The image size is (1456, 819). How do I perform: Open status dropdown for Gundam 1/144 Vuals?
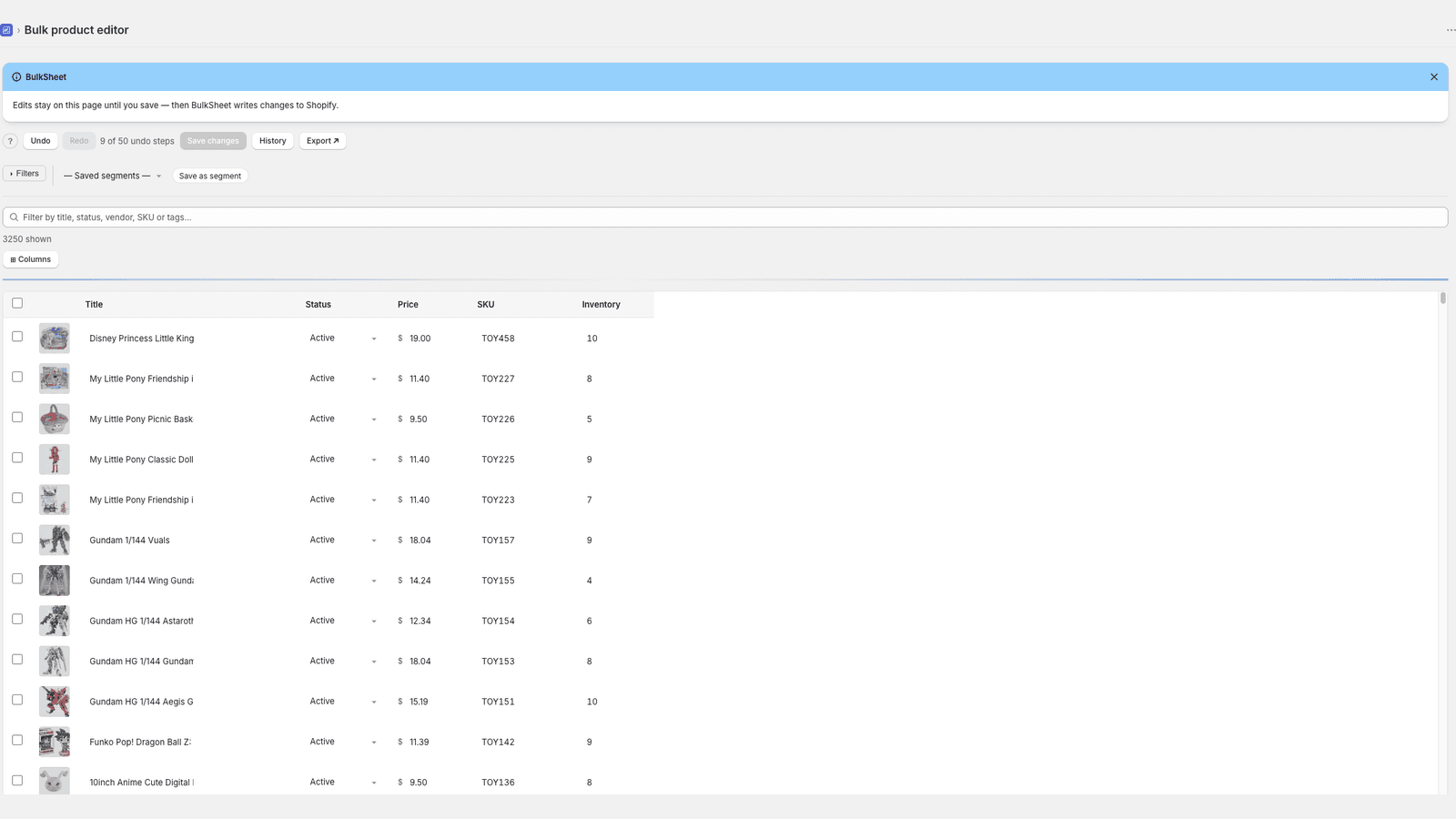click(342, 540)
